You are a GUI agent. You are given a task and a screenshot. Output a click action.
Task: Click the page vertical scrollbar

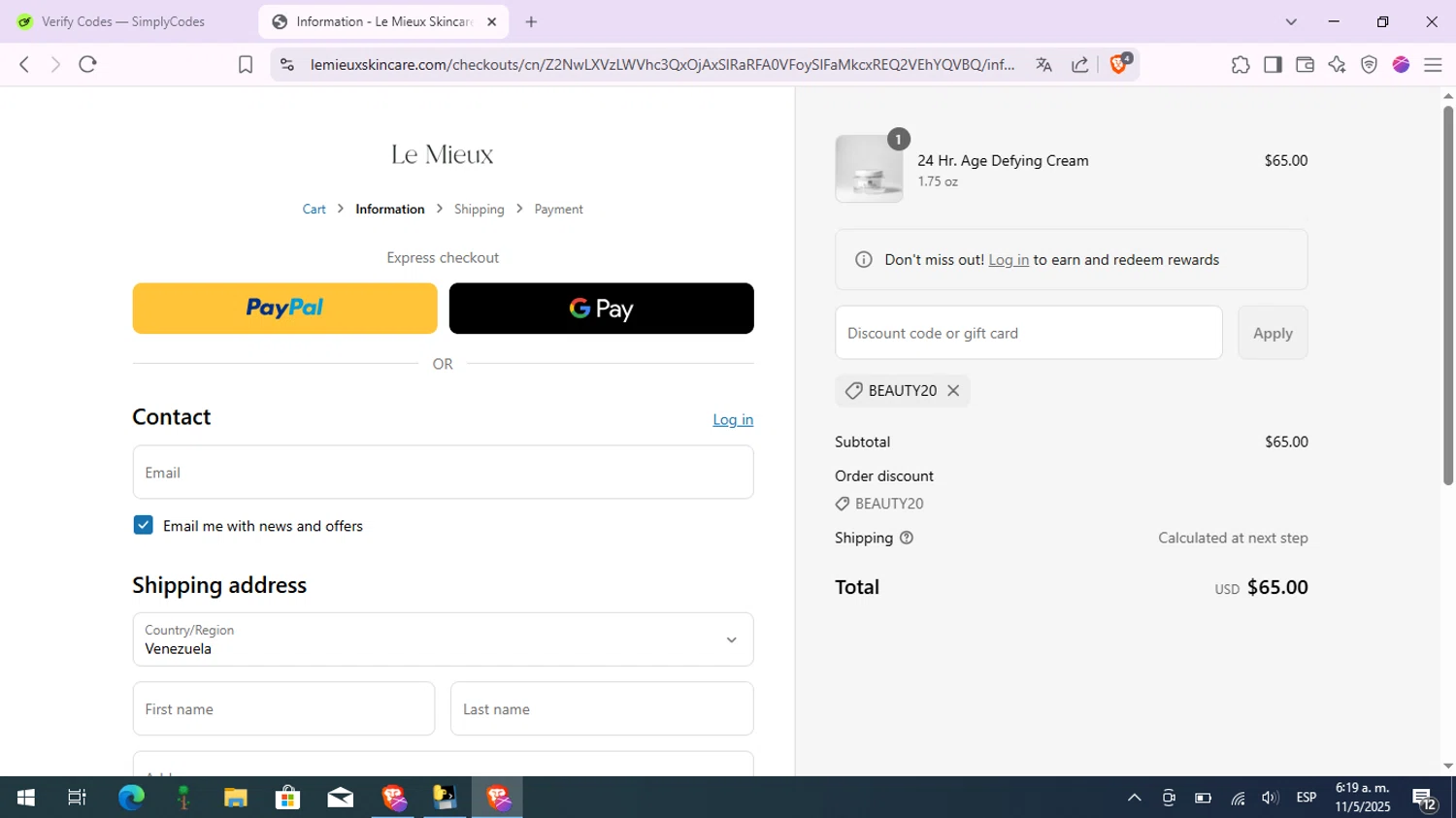click(1447, 296)
